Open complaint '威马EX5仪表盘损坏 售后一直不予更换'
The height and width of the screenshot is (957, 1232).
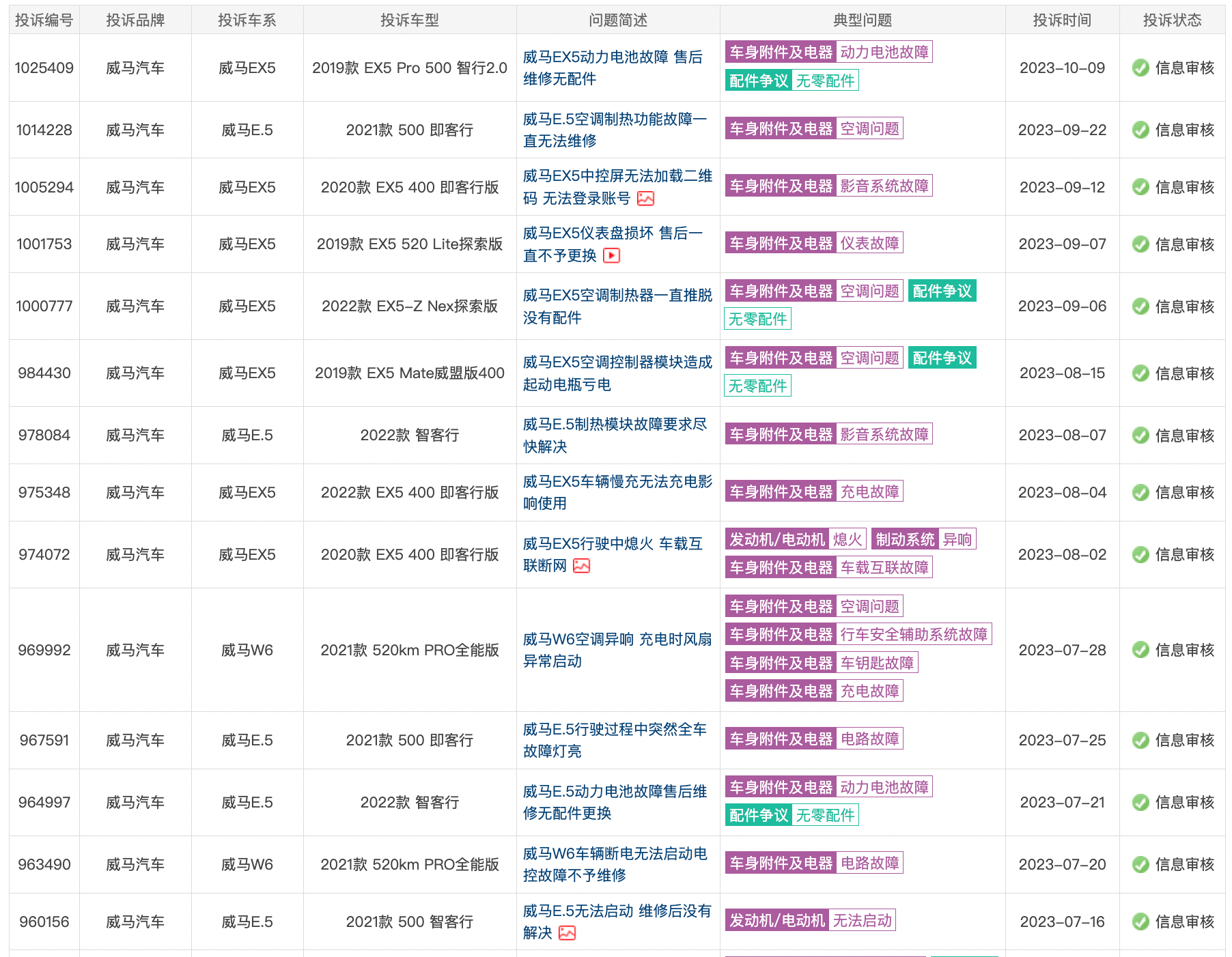coord(613,244)
